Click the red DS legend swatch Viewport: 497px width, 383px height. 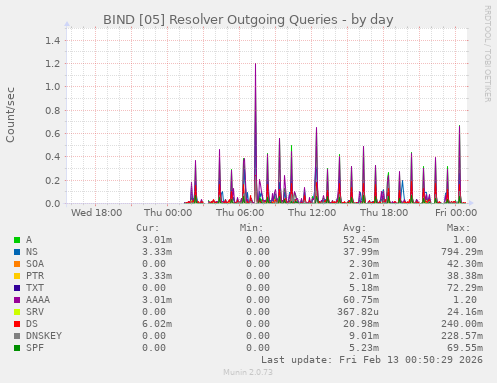[x=17, y=324]
